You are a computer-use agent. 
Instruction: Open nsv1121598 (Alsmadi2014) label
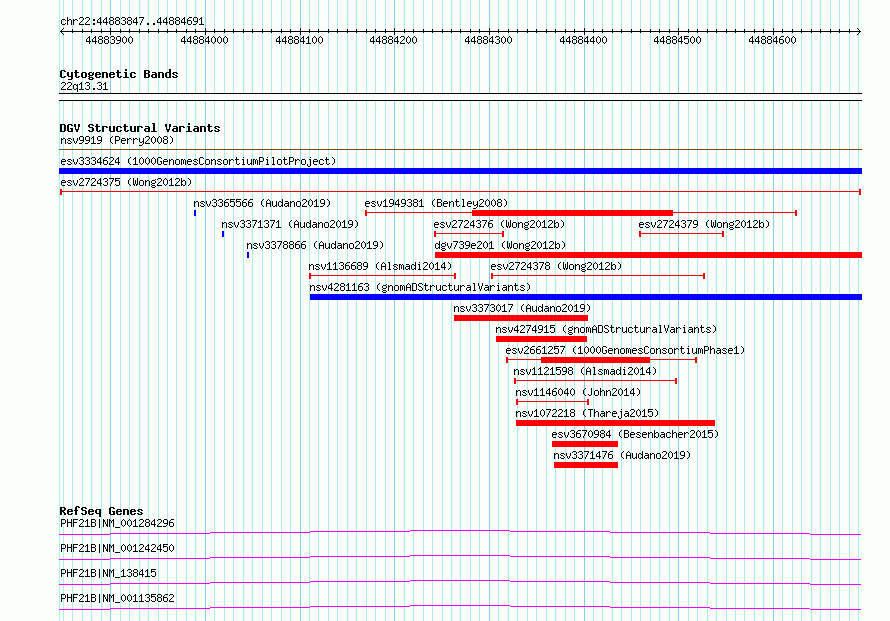(585, 371)
